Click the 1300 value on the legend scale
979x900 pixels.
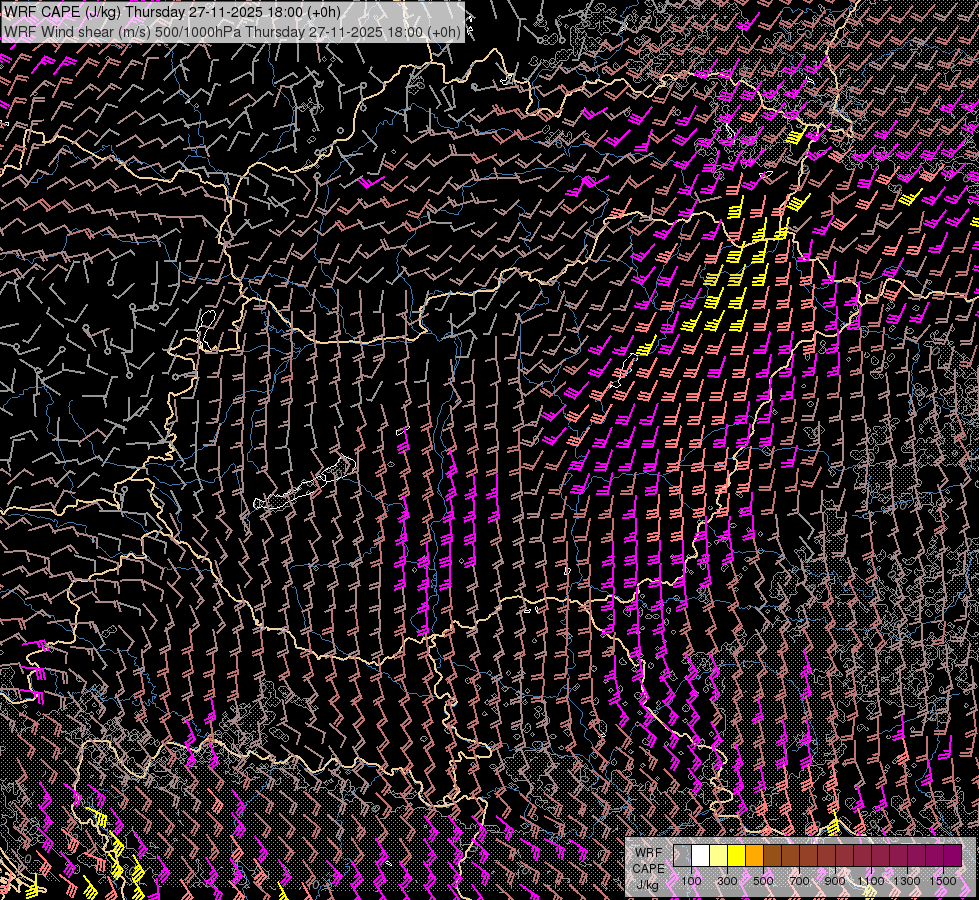(x=907, y=881)
